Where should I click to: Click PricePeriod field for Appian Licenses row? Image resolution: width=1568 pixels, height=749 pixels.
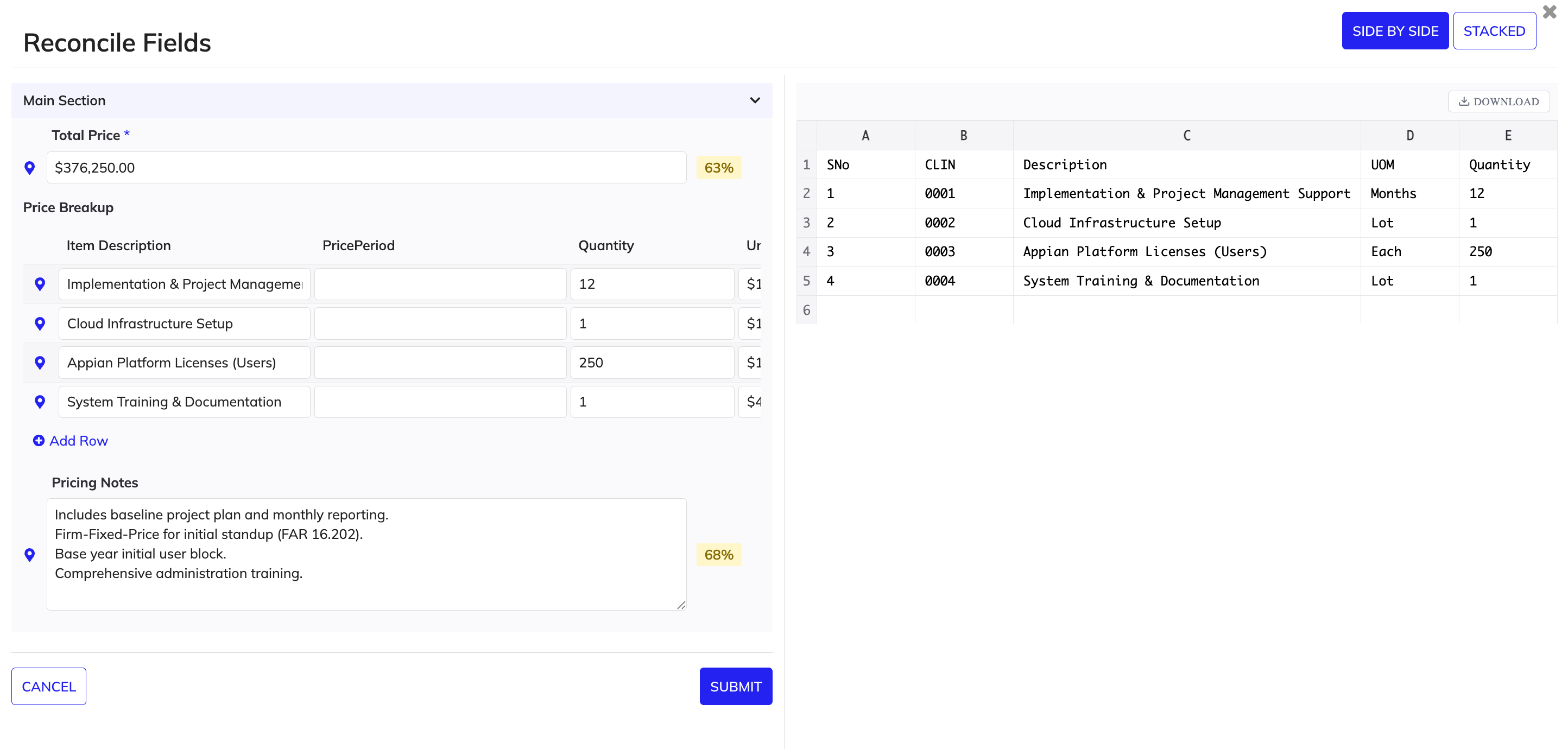pos(440,363)
